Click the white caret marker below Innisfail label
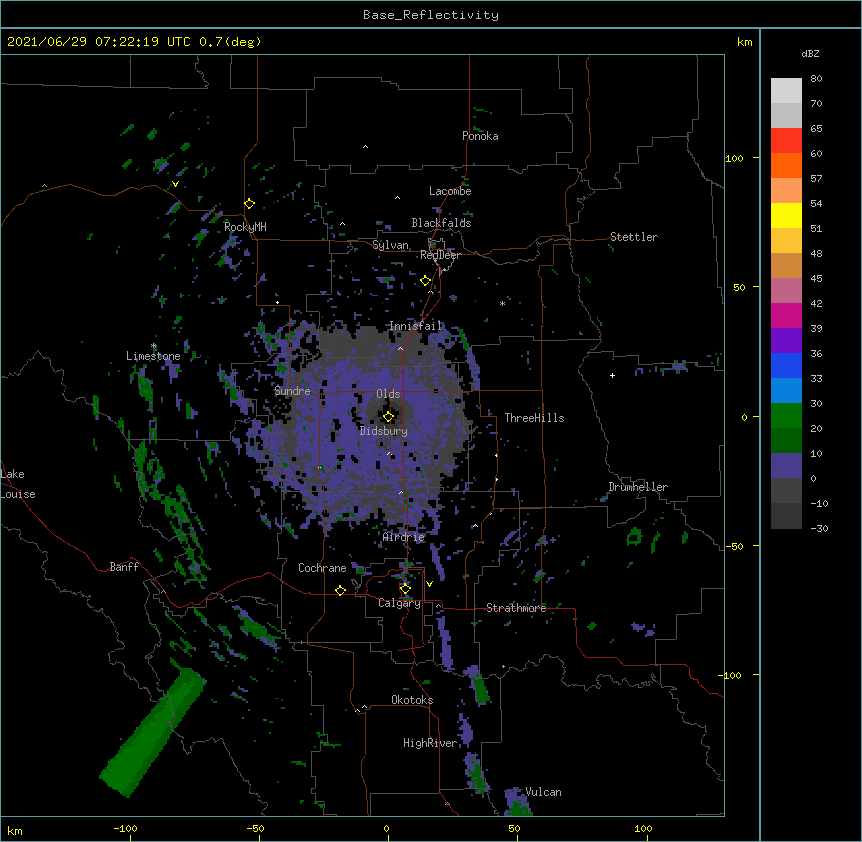The height and width of the screenshot is (842, 862). [x=400, y=348]
